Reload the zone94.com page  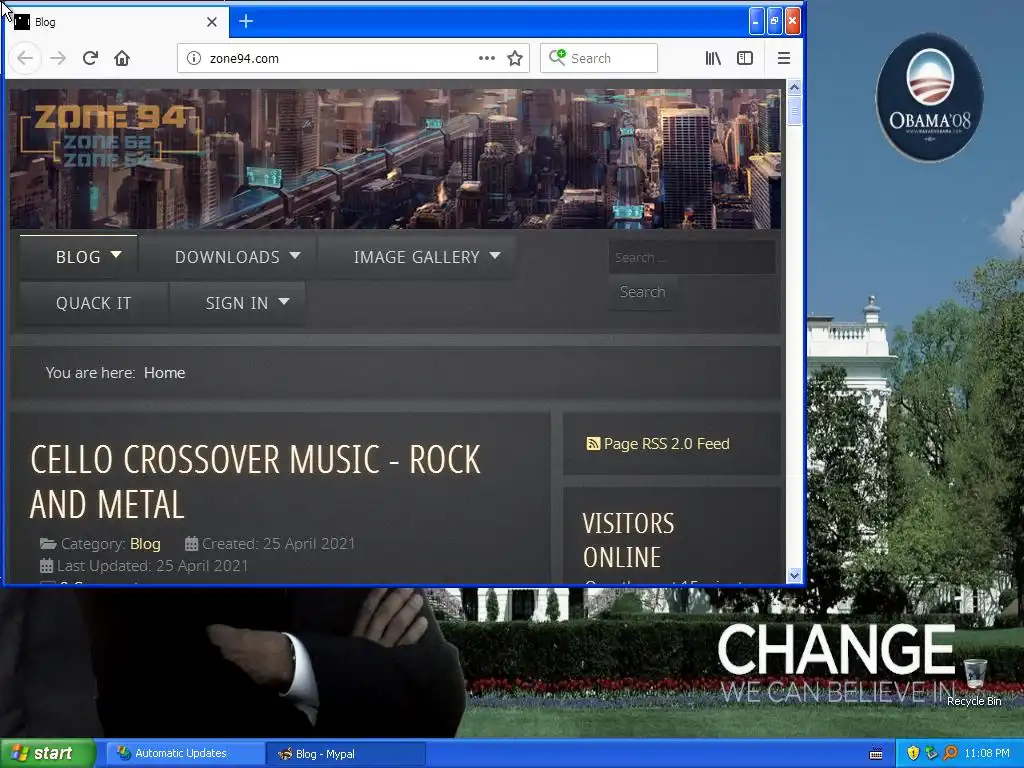[90, 58]
